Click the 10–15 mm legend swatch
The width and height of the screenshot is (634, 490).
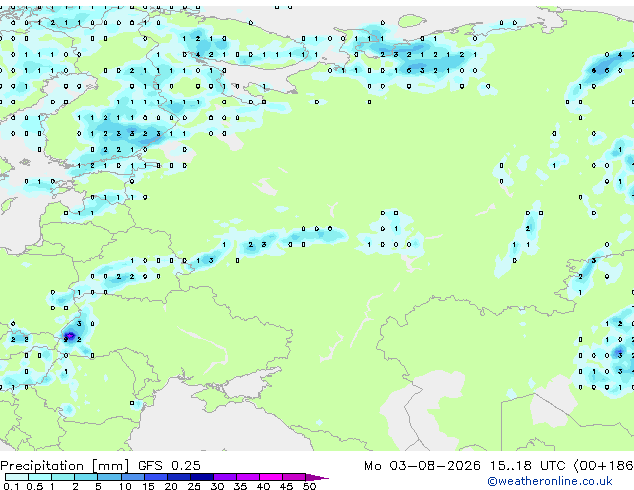coord(133,477)
